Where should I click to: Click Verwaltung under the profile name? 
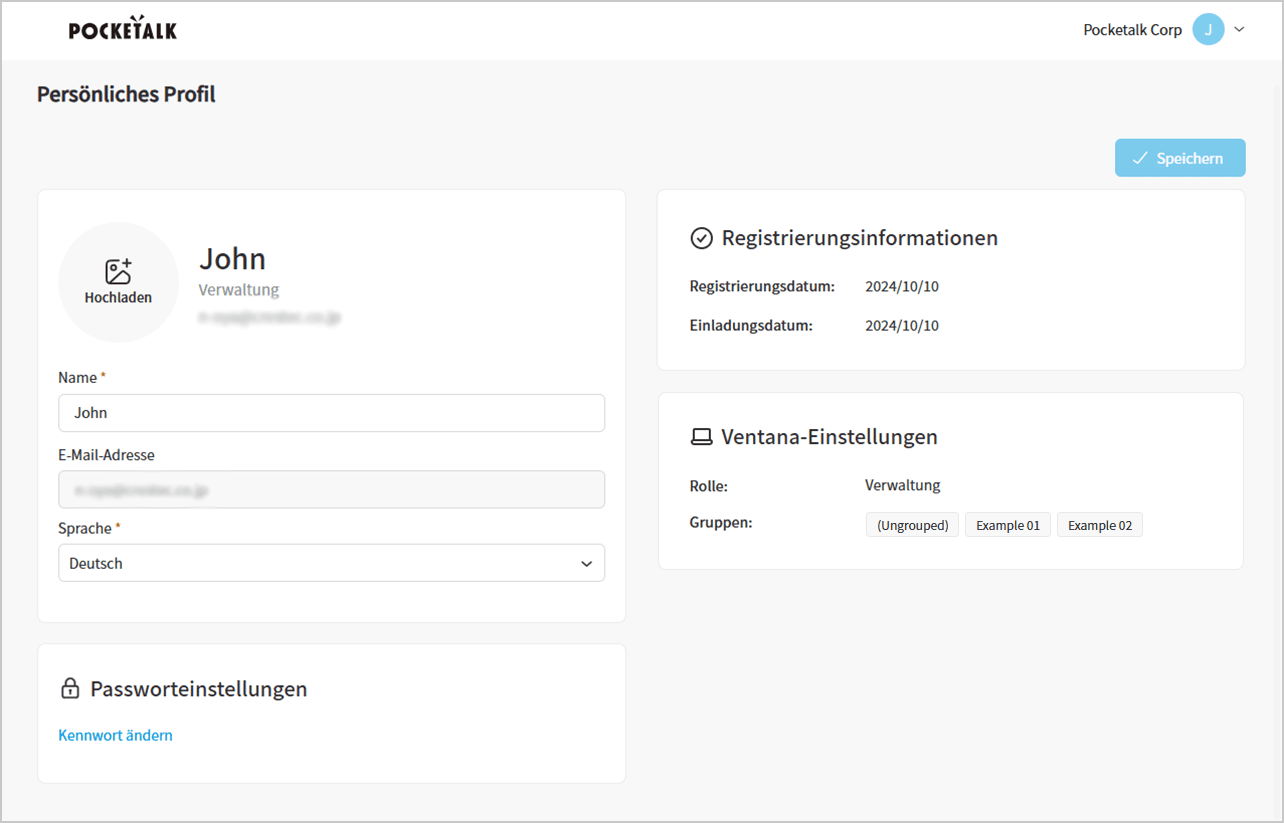[239, 290]
